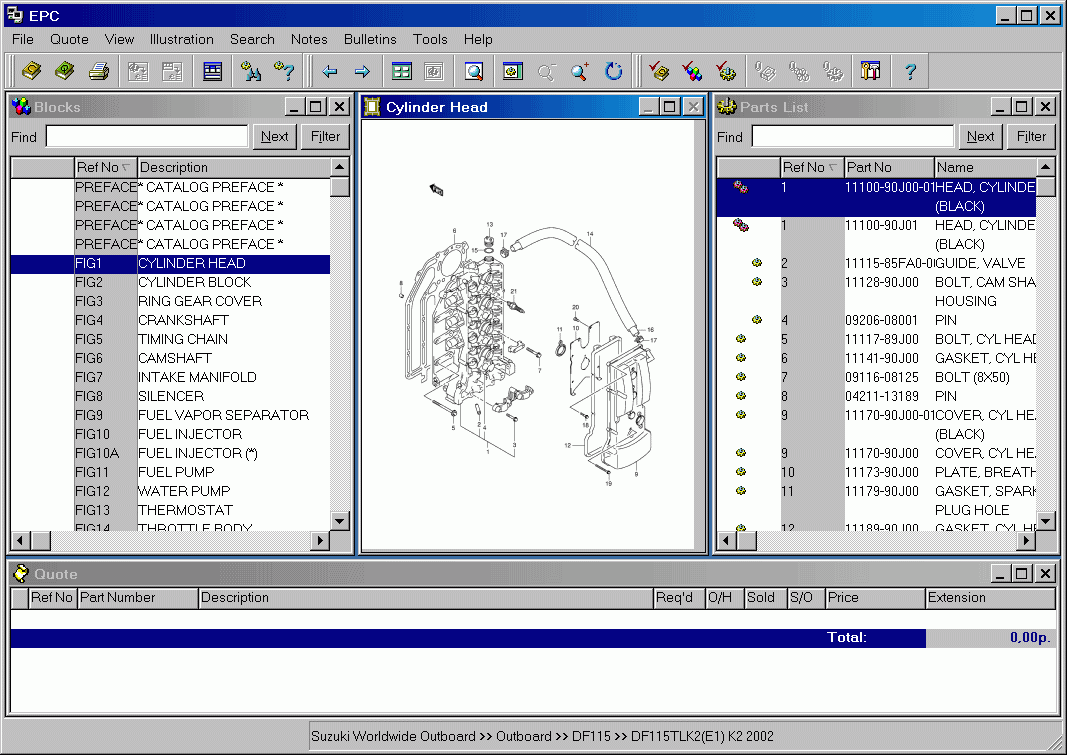1067x755 pixels.
Task: Click the Filter button in Blocks panel
Action: (x=325, y=136)
